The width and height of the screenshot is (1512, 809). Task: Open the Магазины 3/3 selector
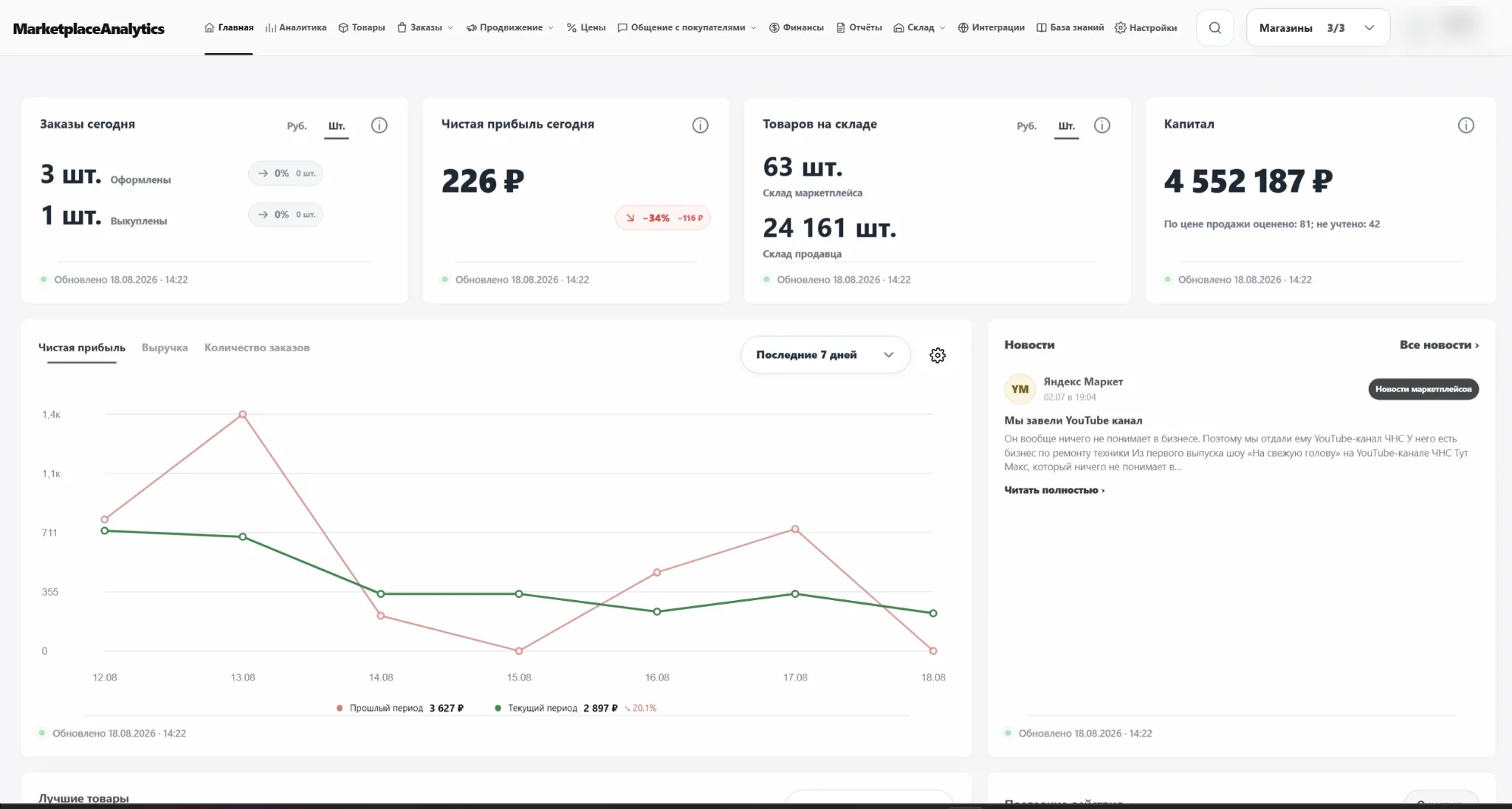[x=1318, y=28]
